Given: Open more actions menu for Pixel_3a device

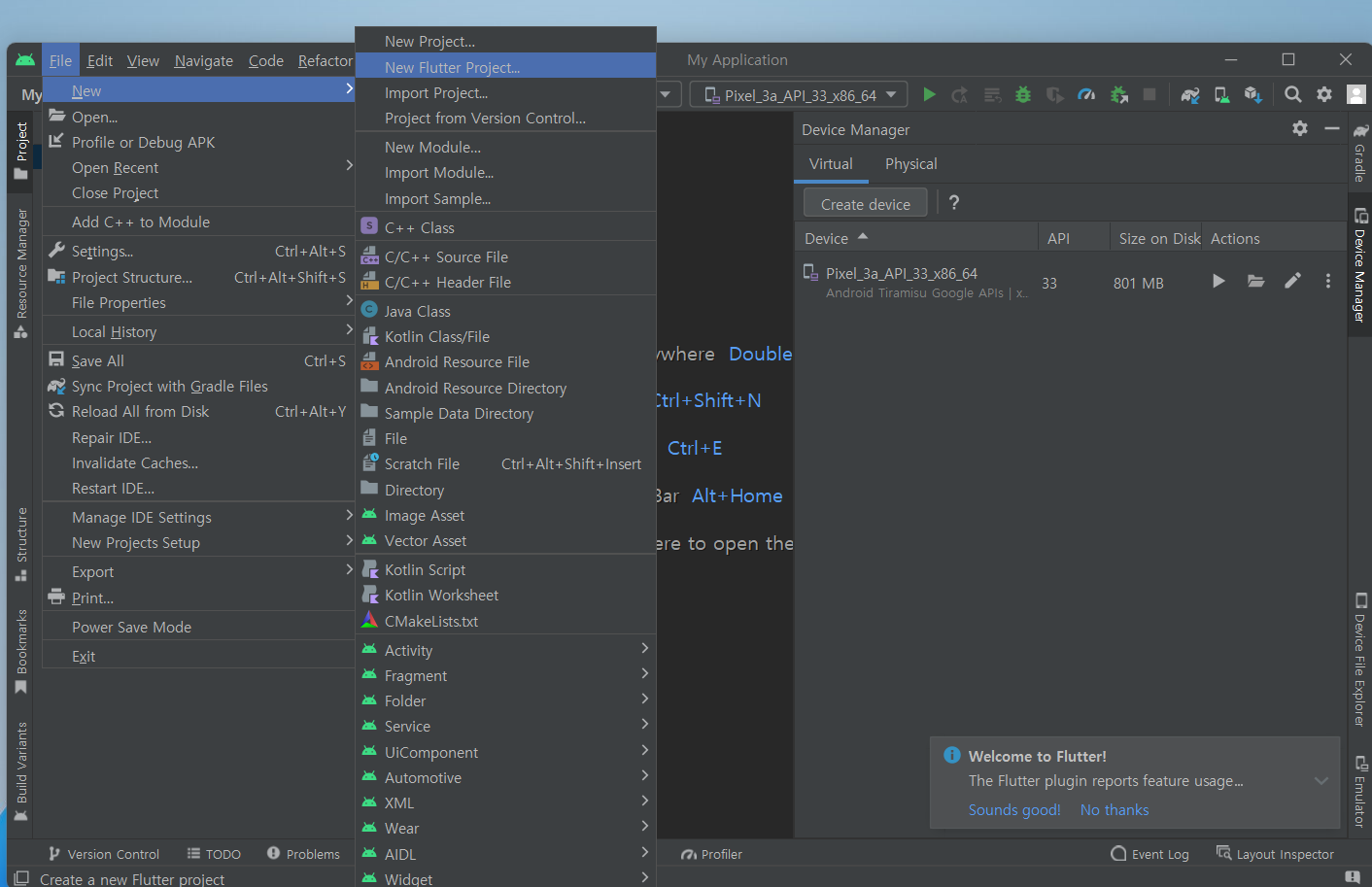Looking at the screenshot, I should pos(1328,281).
